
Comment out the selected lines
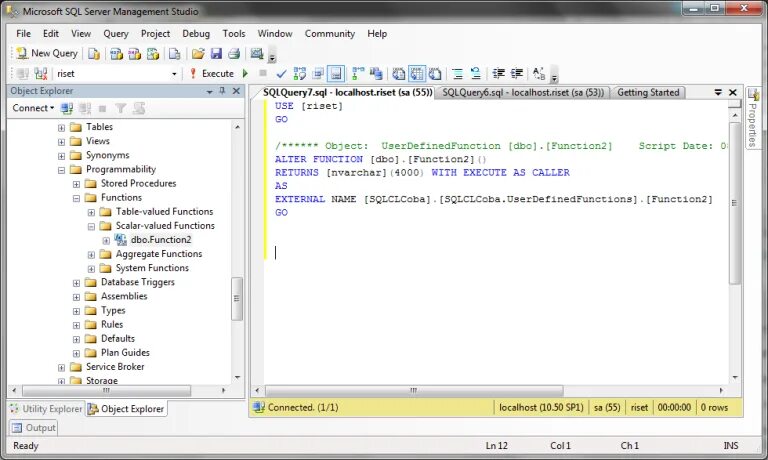click(457, 73)
